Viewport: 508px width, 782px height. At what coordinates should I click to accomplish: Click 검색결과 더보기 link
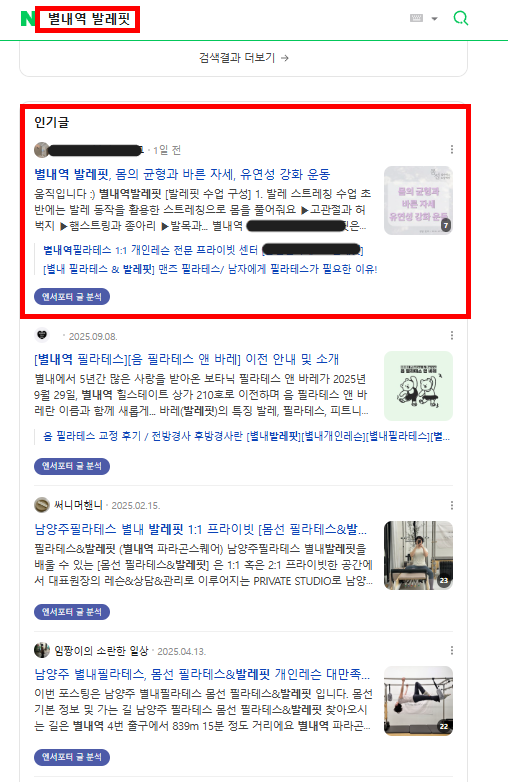(x=244, y=58)
